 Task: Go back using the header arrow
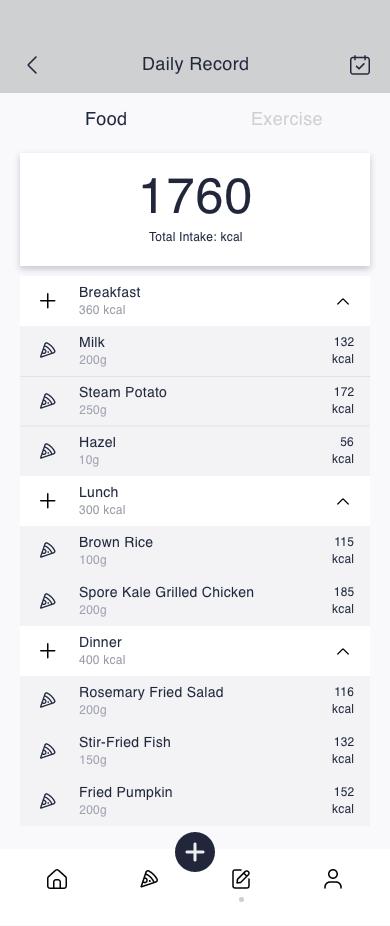(x=32, y=64)
